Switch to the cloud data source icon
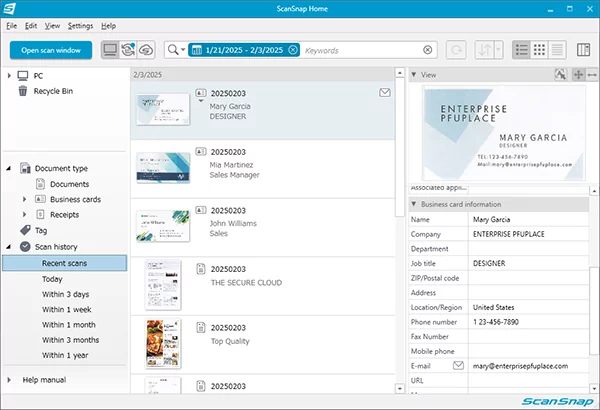The image size is (600, 410). (145, 49)
